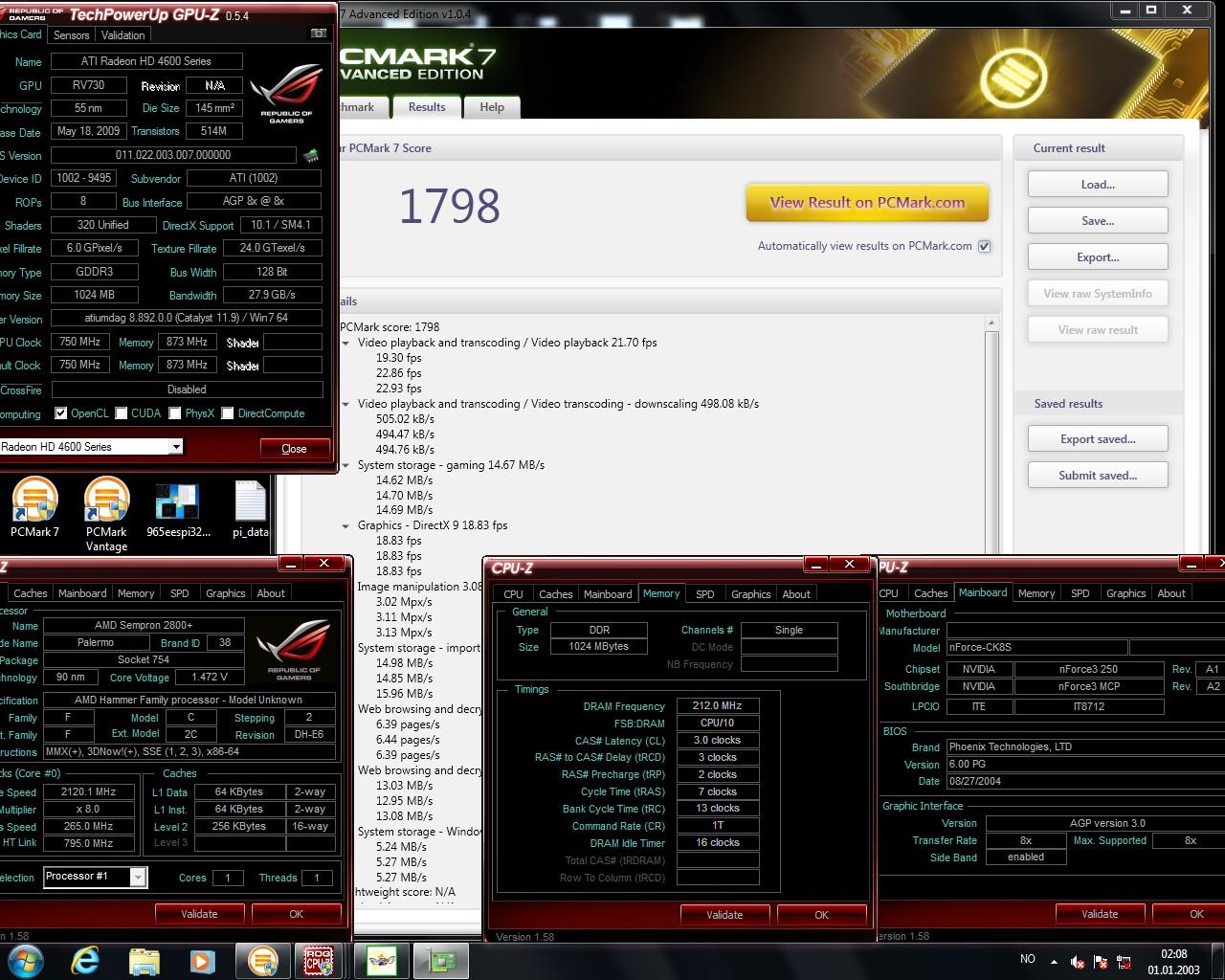Open the Sensors tab in GPU-Z
This screenshot has height=980, width=1225.
(x=72, y=35)
